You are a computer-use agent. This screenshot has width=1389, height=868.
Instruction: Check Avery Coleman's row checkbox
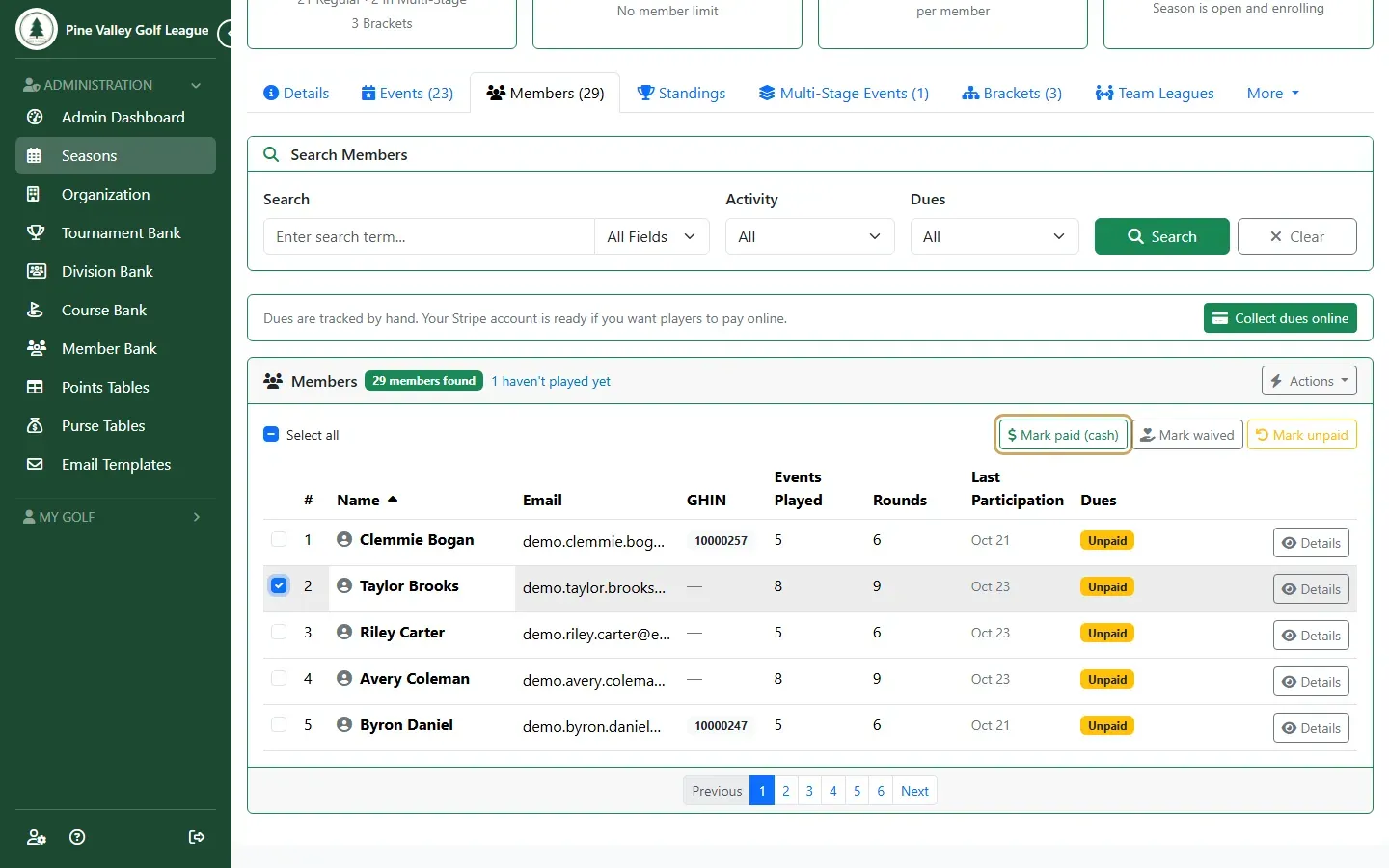279,678
